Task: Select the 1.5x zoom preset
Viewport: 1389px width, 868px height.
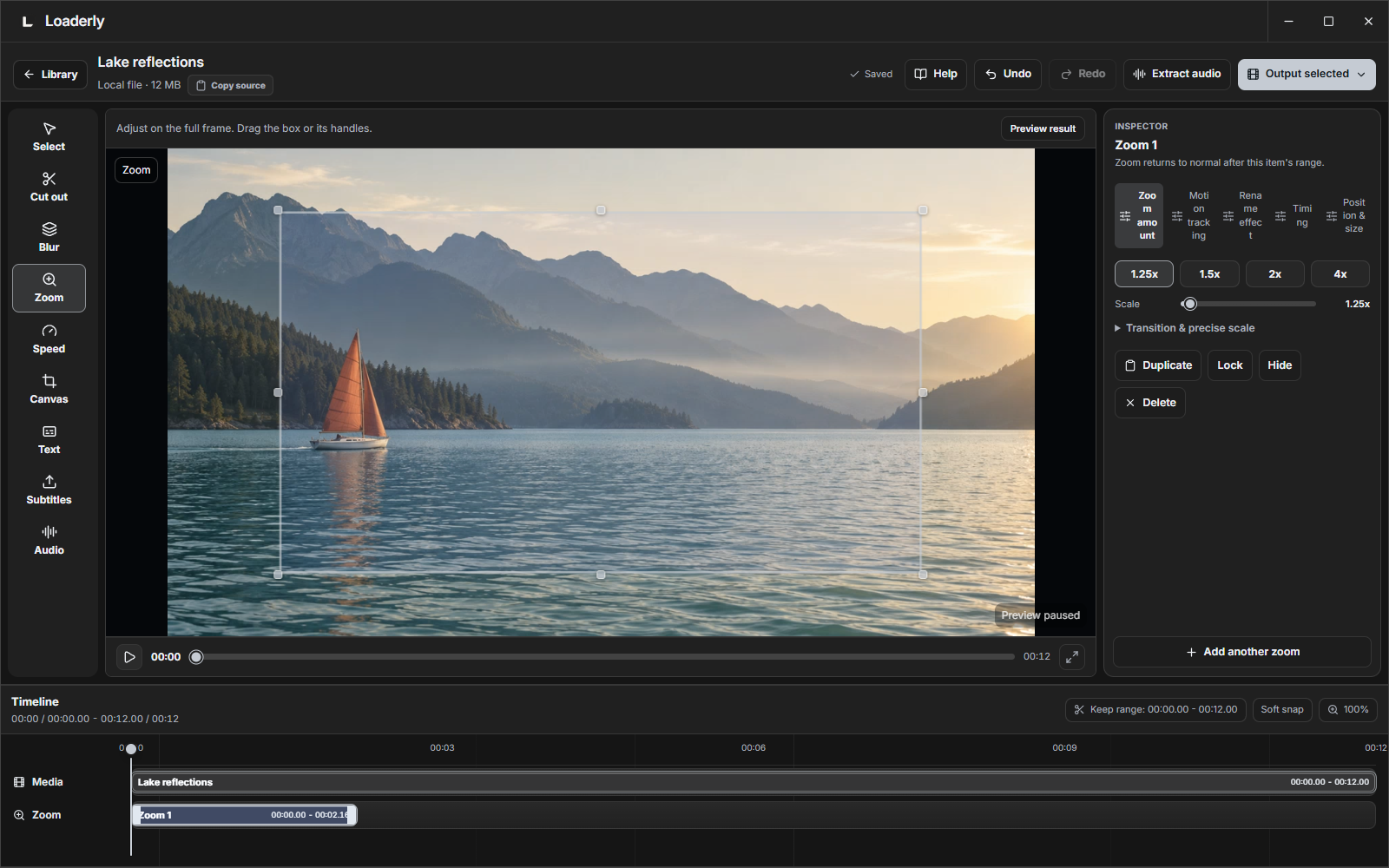Action: 1209,274
